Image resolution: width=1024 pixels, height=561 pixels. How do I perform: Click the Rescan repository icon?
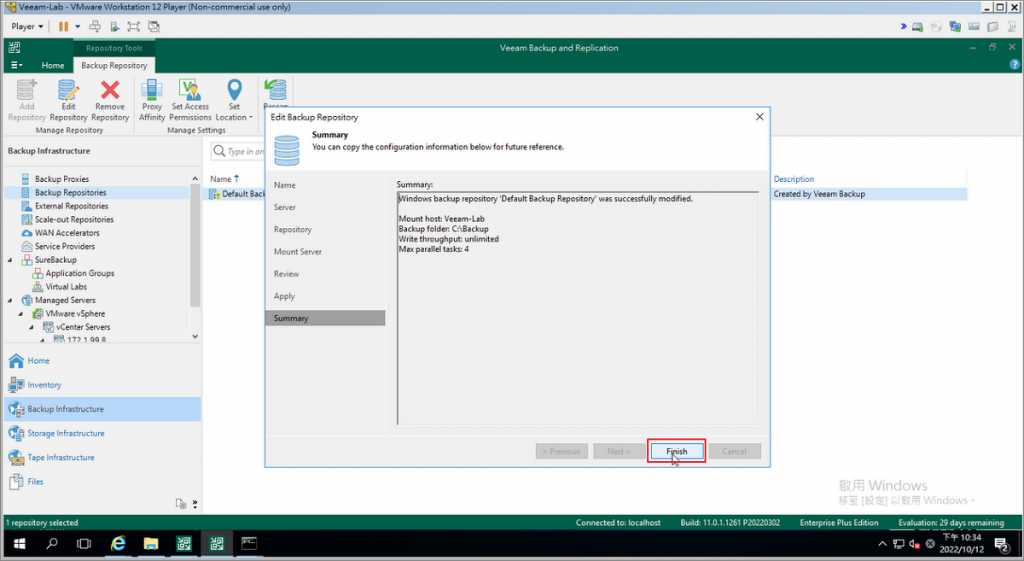(276, 91)
